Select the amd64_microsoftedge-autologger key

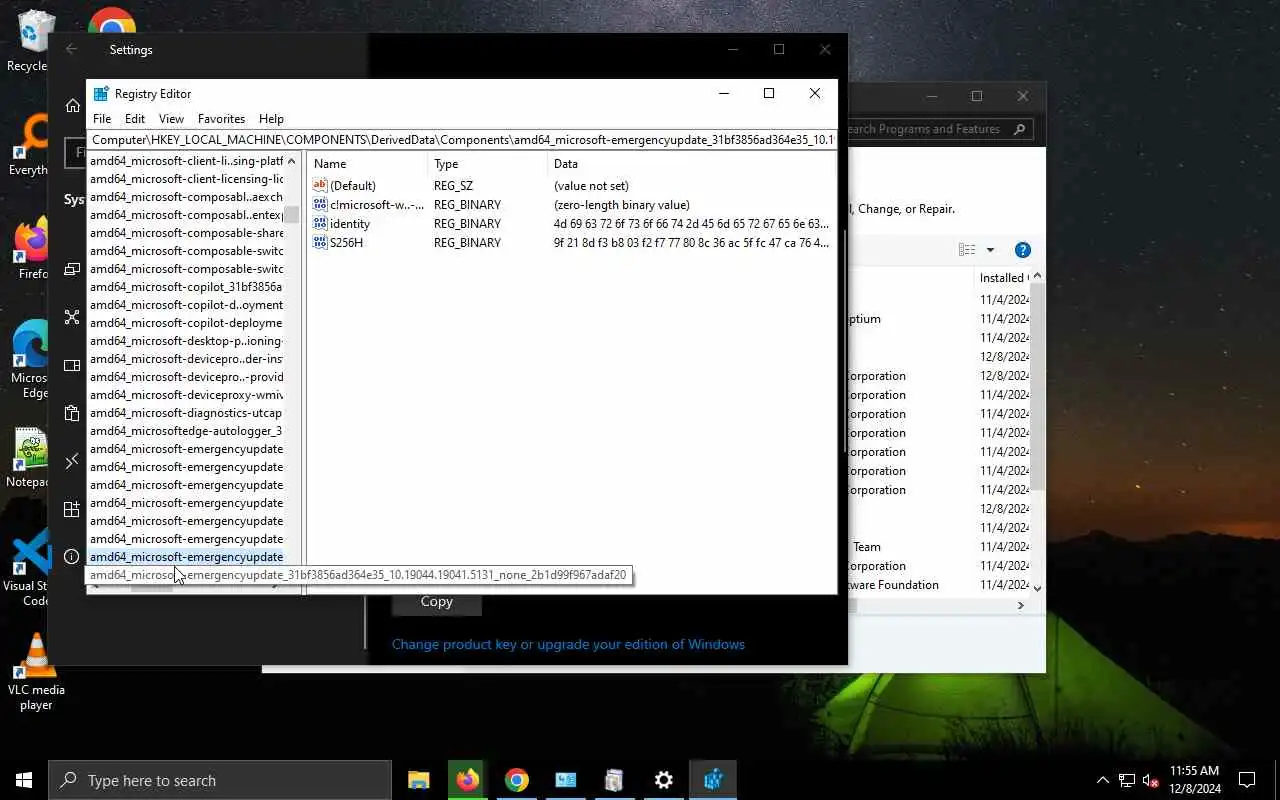(x=186, y=431)
